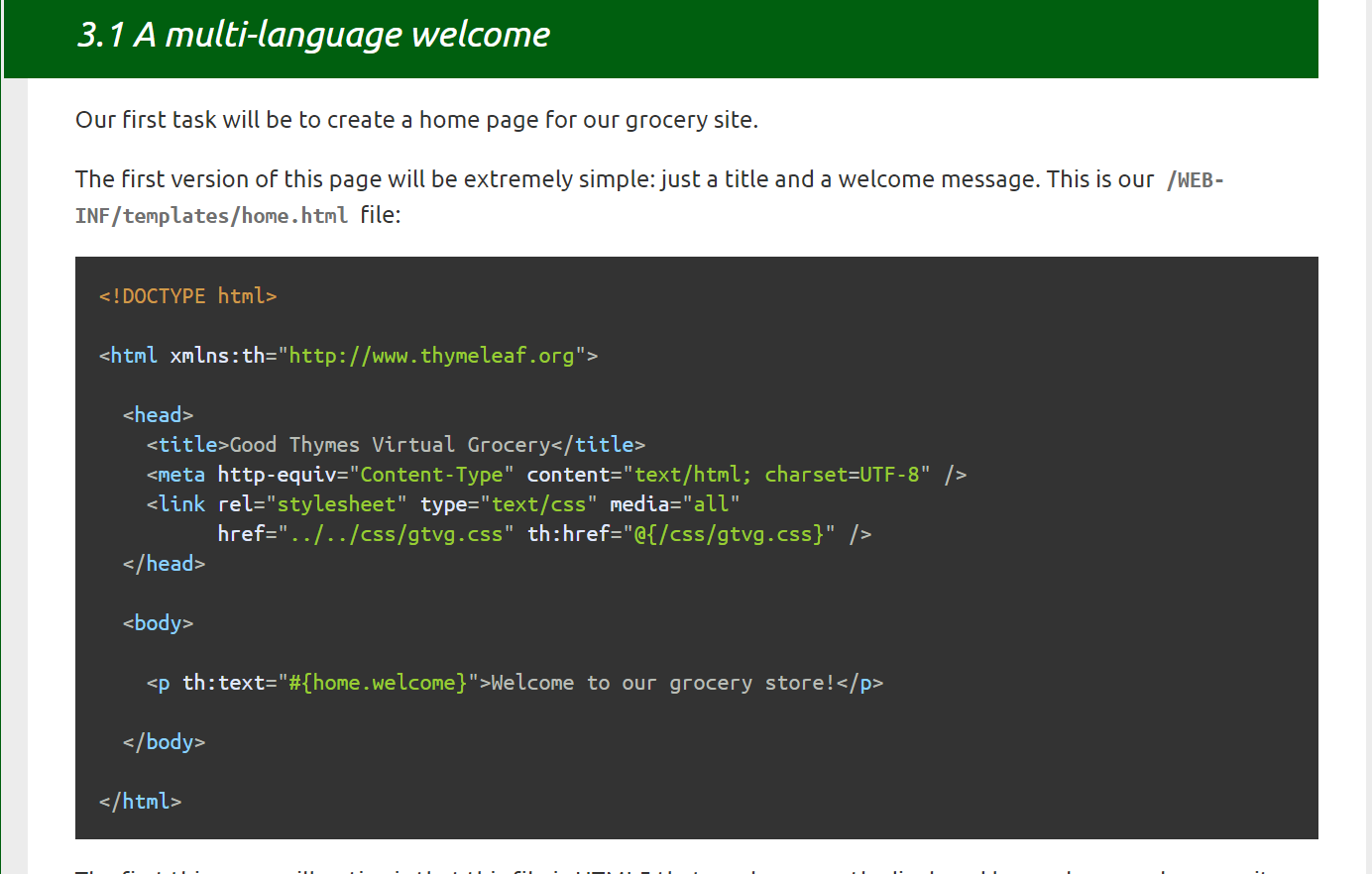Click the '../../css/gtvg.css' href value
This screenshot has width=1372, height=874.
[396, 534]
